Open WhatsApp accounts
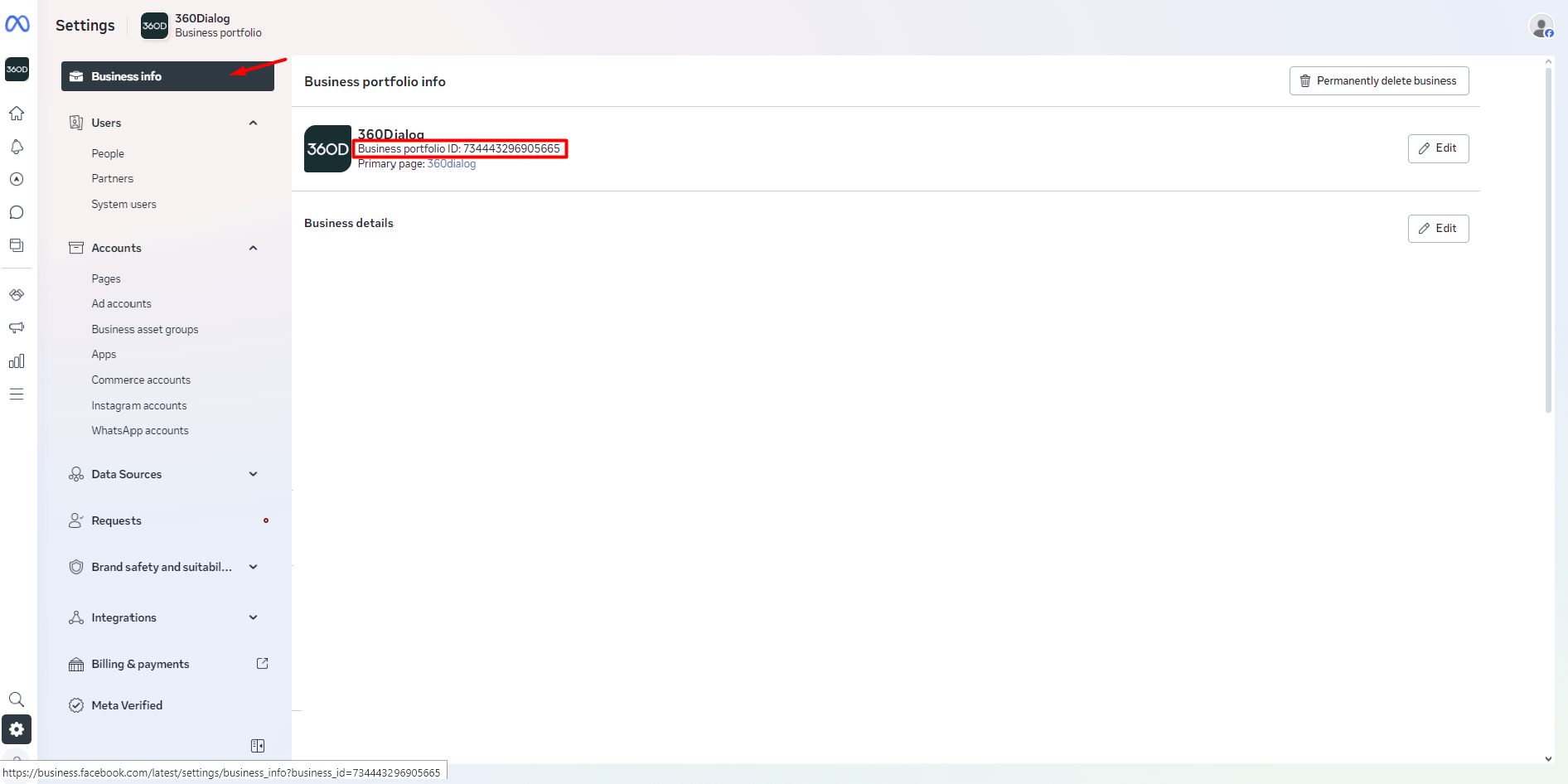Viewport: 1568px width, 784px height. (x=140, y=430)
